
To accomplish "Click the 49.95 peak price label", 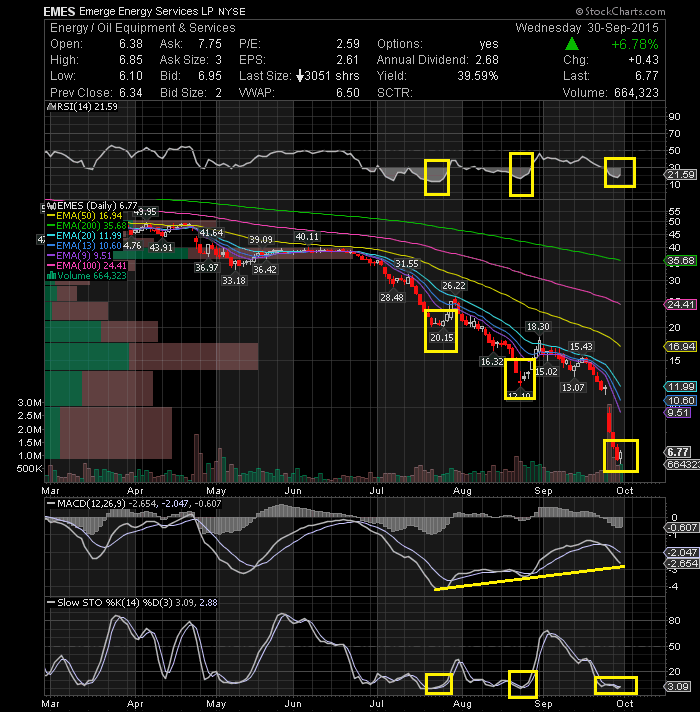I will [x=146, y=212].
